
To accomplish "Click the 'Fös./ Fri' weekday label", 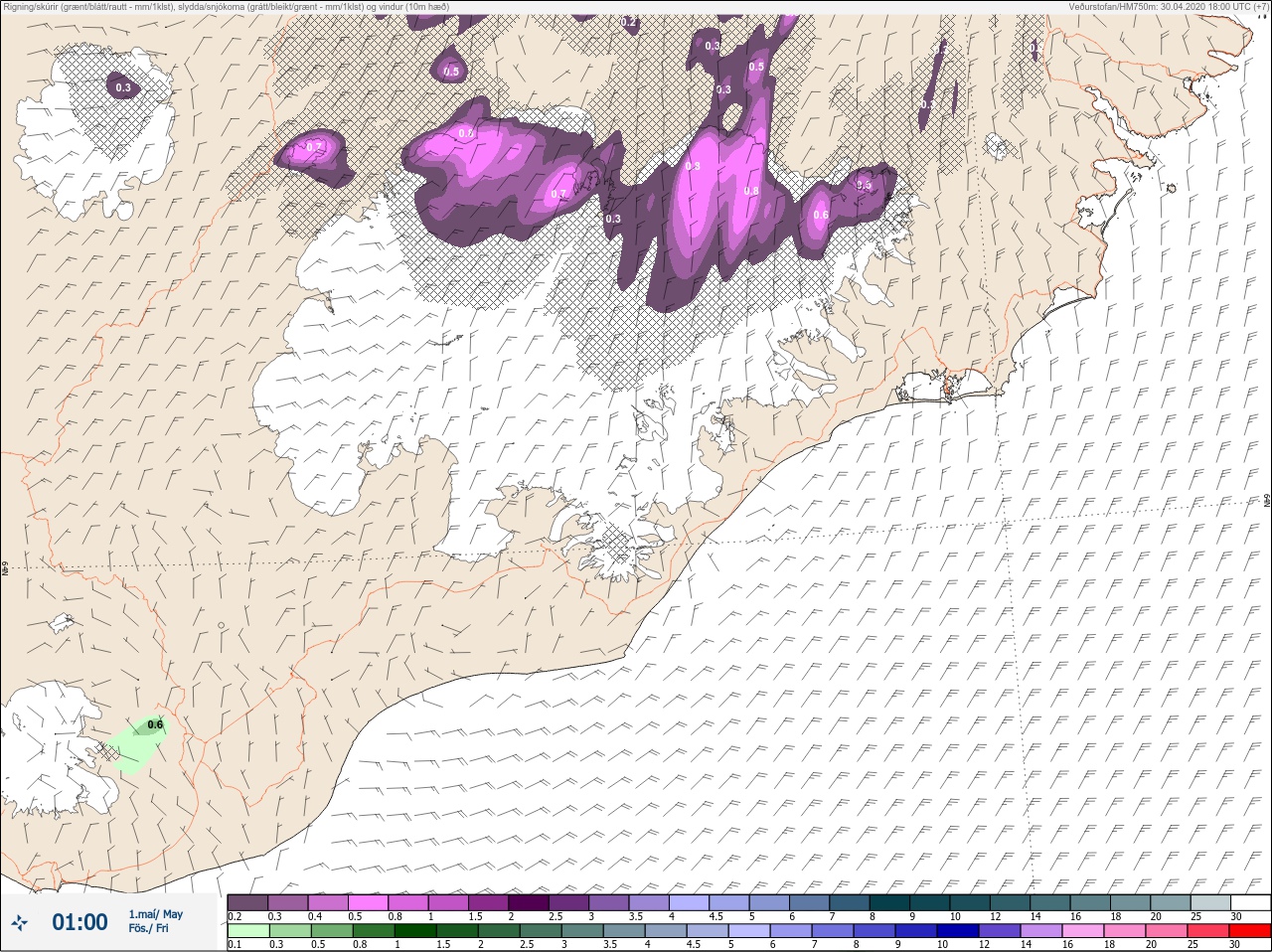I will [148, 928].
